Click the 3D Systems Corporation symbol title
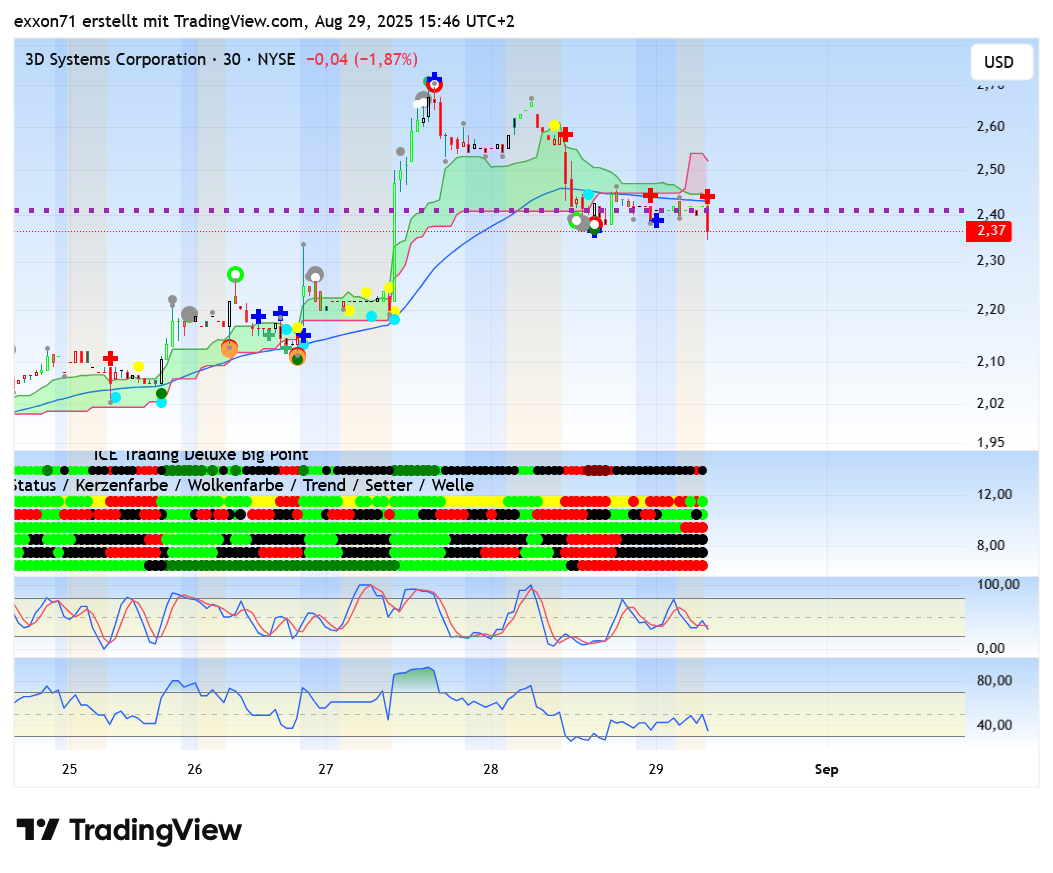Image resolution: width=1053 pixels, height=873 pixels. [115, 59]
